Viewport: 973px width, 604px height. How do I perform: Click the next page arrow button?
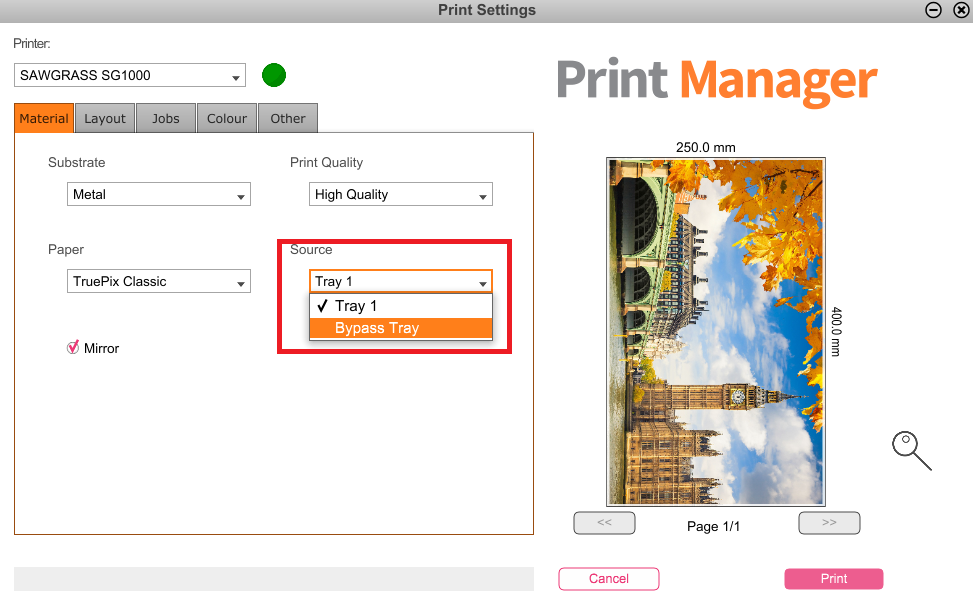pos(828,522)
